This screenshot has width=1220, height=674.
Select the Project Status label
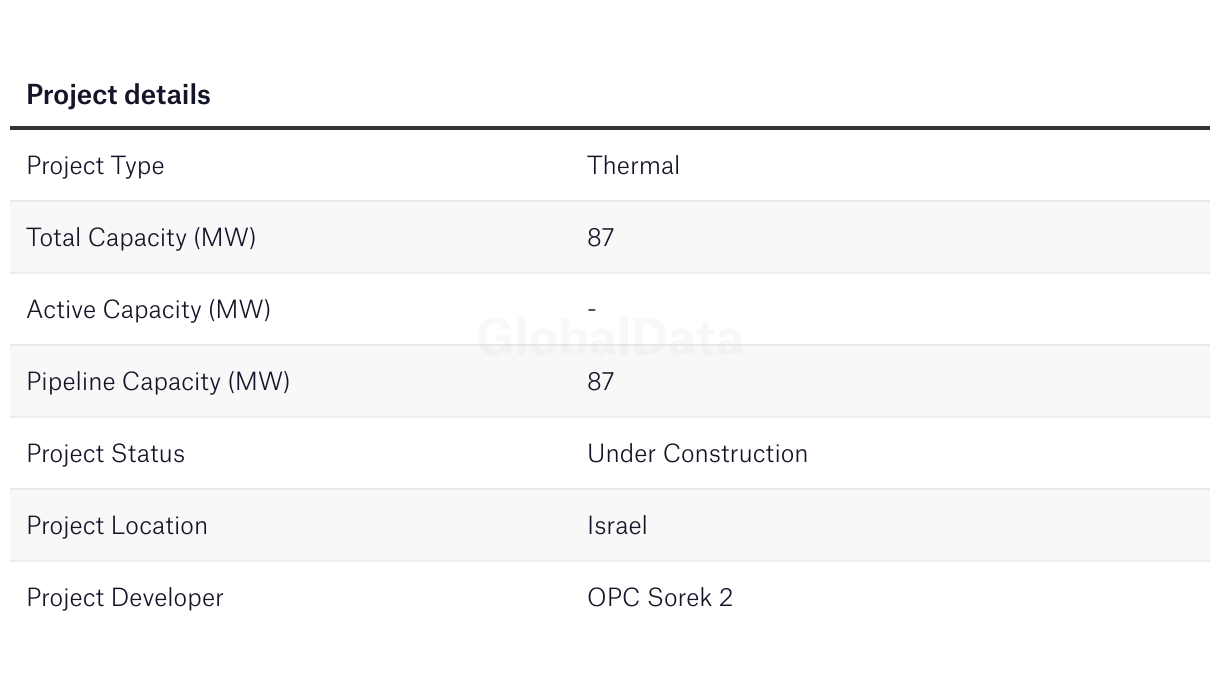(105, 454)
